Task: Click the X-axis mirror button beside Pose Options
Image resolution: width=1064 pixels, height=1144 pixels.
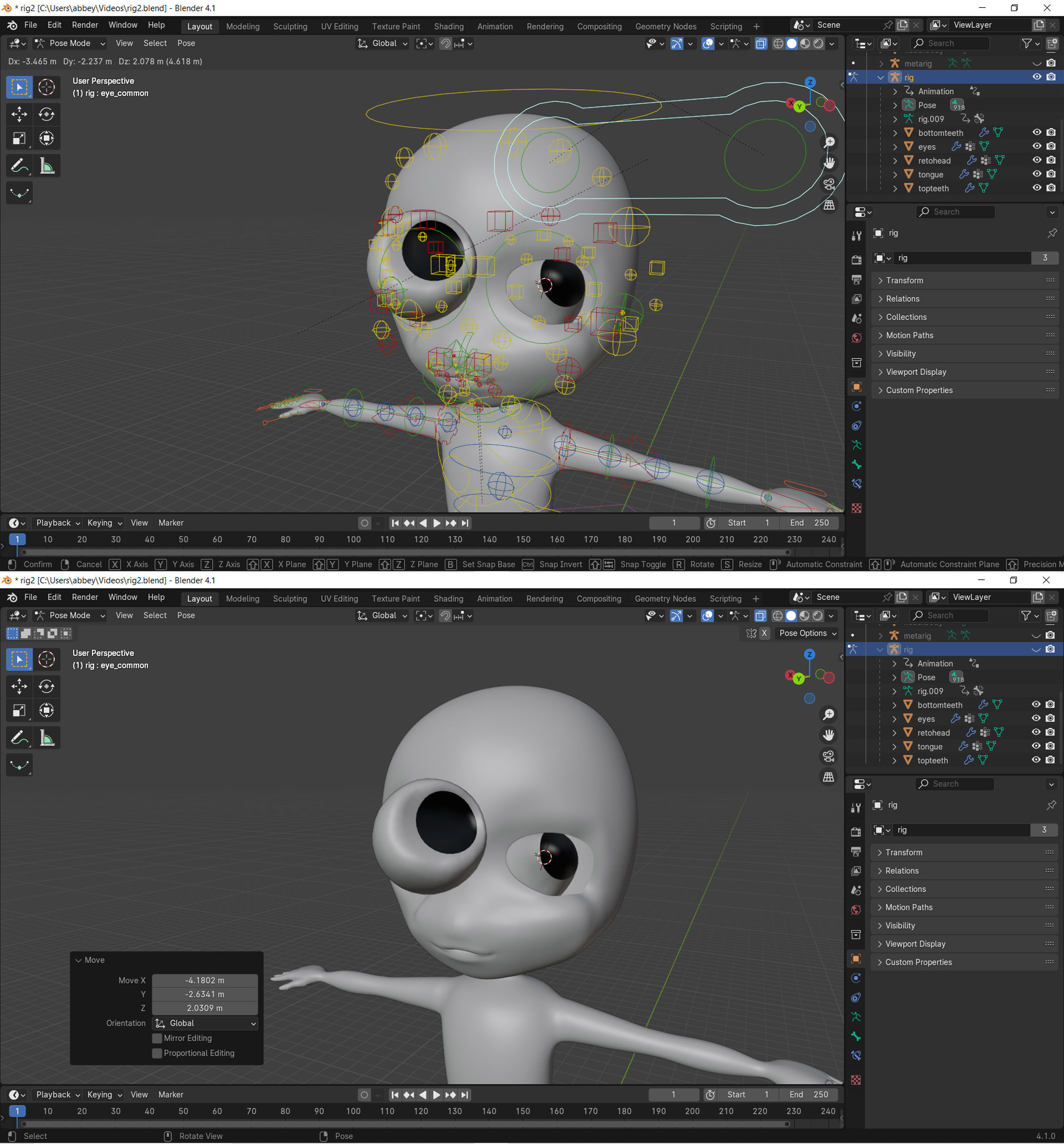Action: pyautogui.click(x=764, y=633)
